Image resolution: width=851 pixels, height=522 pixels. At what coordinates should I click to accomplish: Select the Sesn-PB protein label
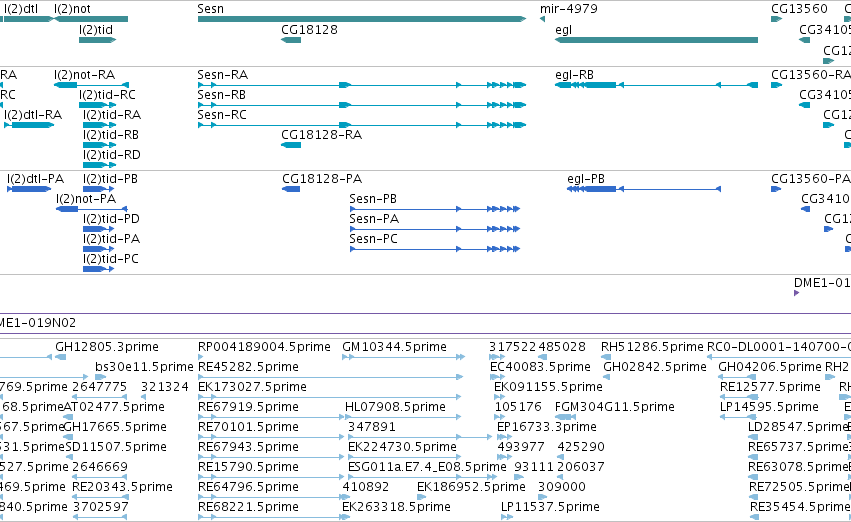point(373,199)
